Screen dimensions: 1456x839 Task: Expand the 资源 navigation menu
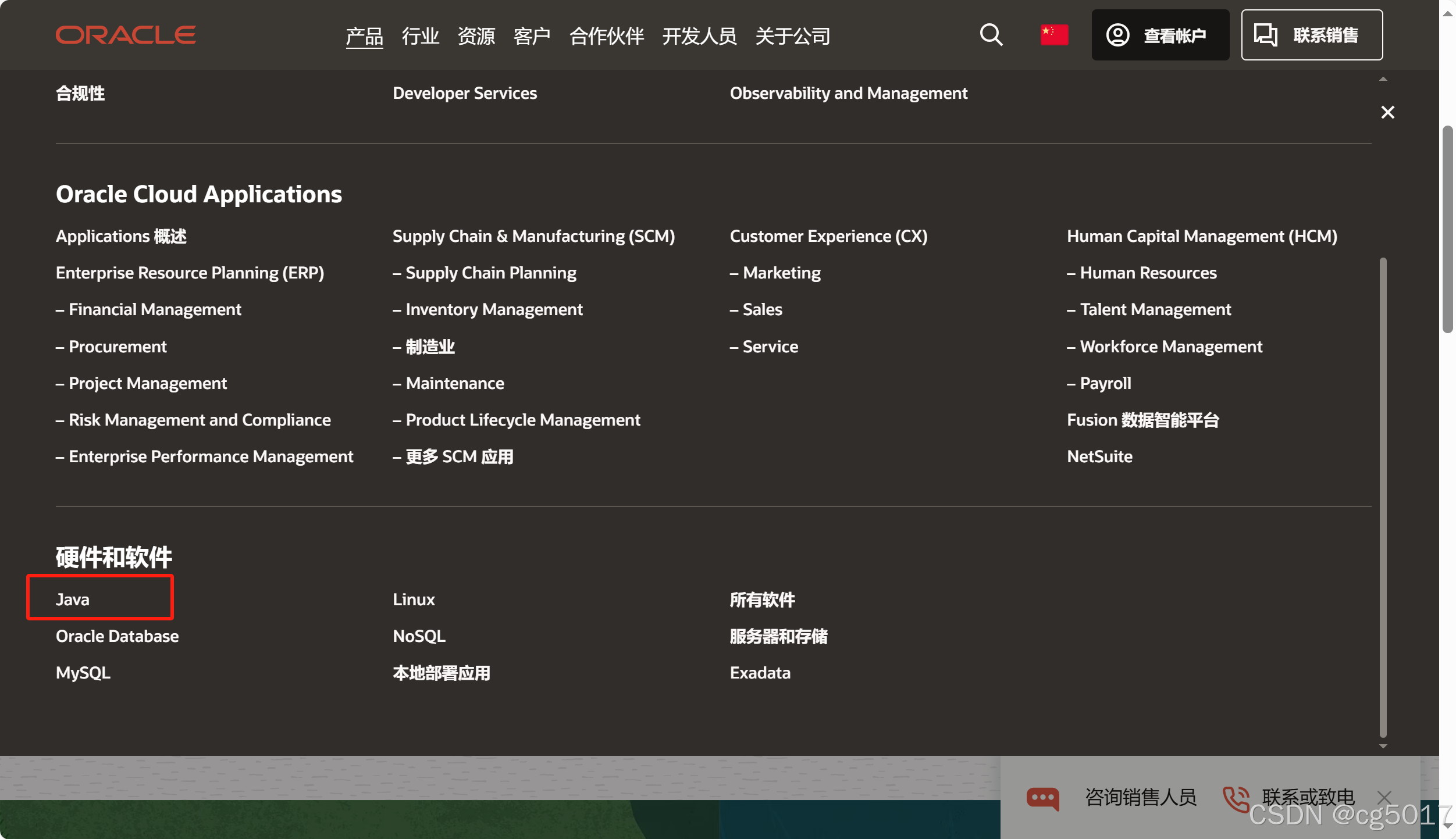click(x=476, y=36)
